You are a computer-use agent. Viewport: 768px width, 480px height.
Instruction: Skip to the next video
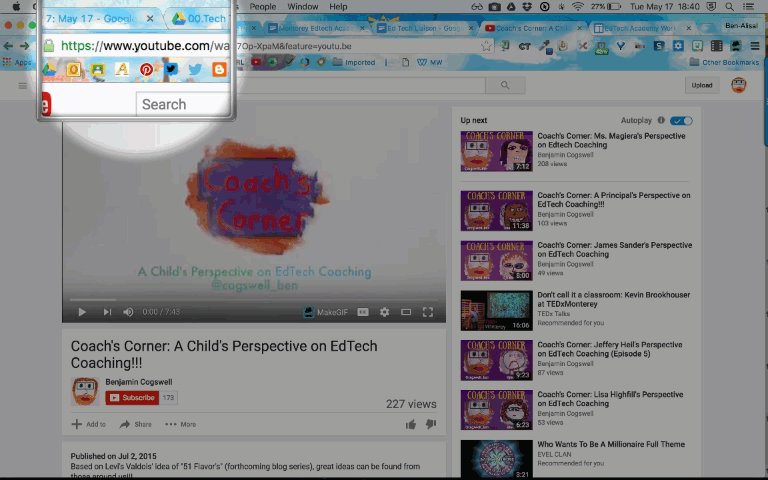107,312
